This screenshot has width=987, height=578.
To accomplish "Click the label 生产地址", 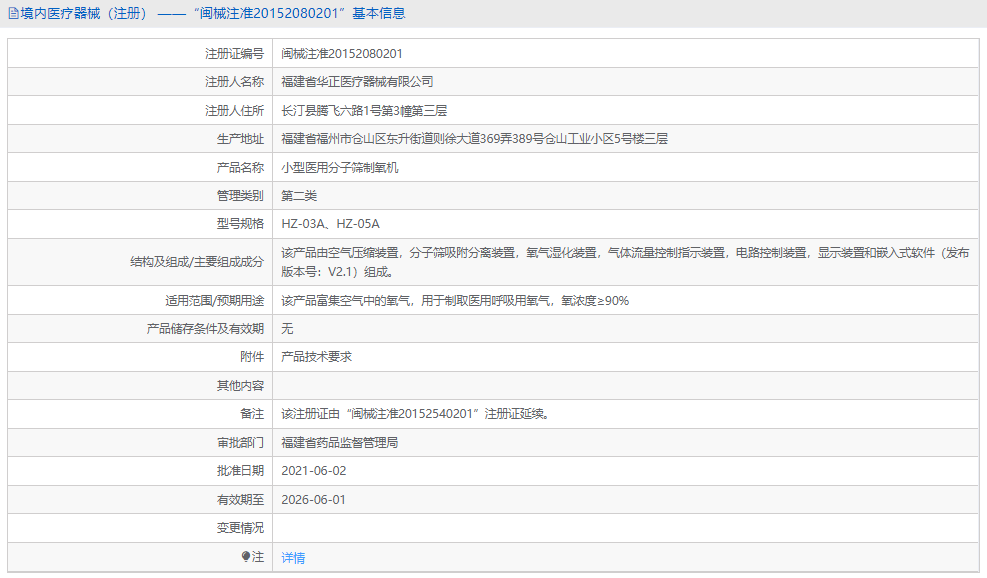I will point(240,139).
